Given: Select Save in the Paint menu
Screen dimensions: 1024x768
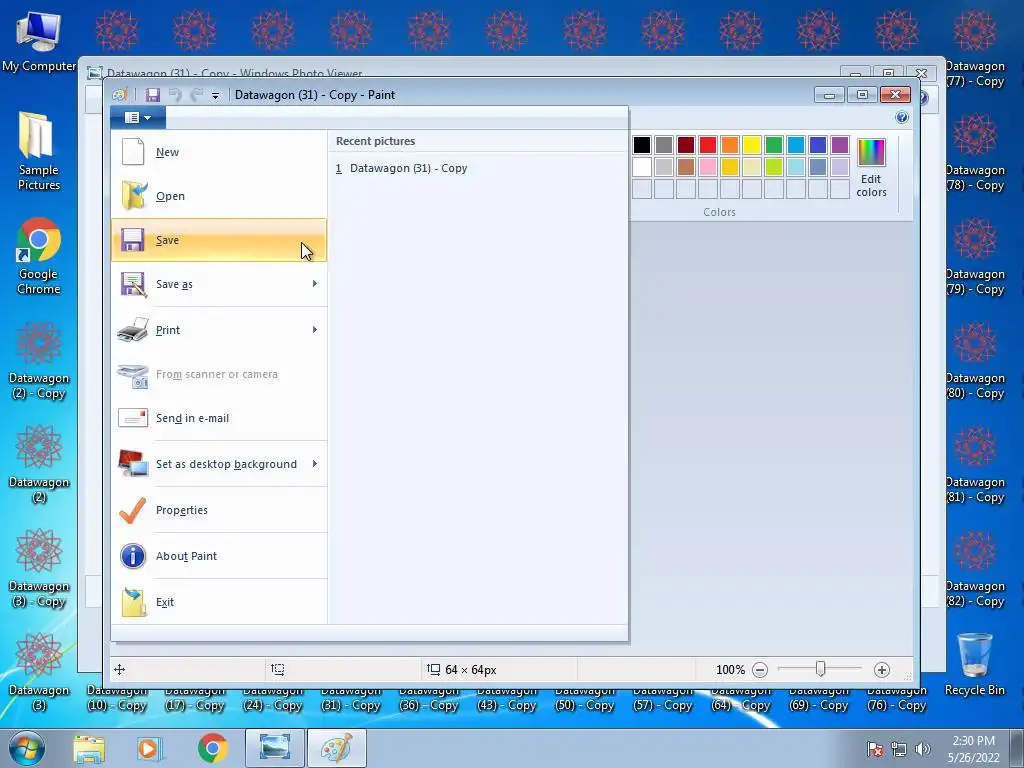Looking at the screenshot, I should pos(219,240).
